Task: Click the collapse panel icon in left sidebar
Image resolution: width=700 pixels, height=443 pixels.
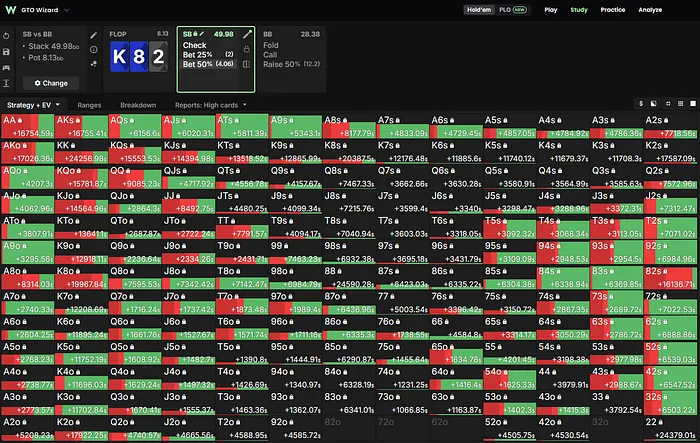Action: click(6, 83)
